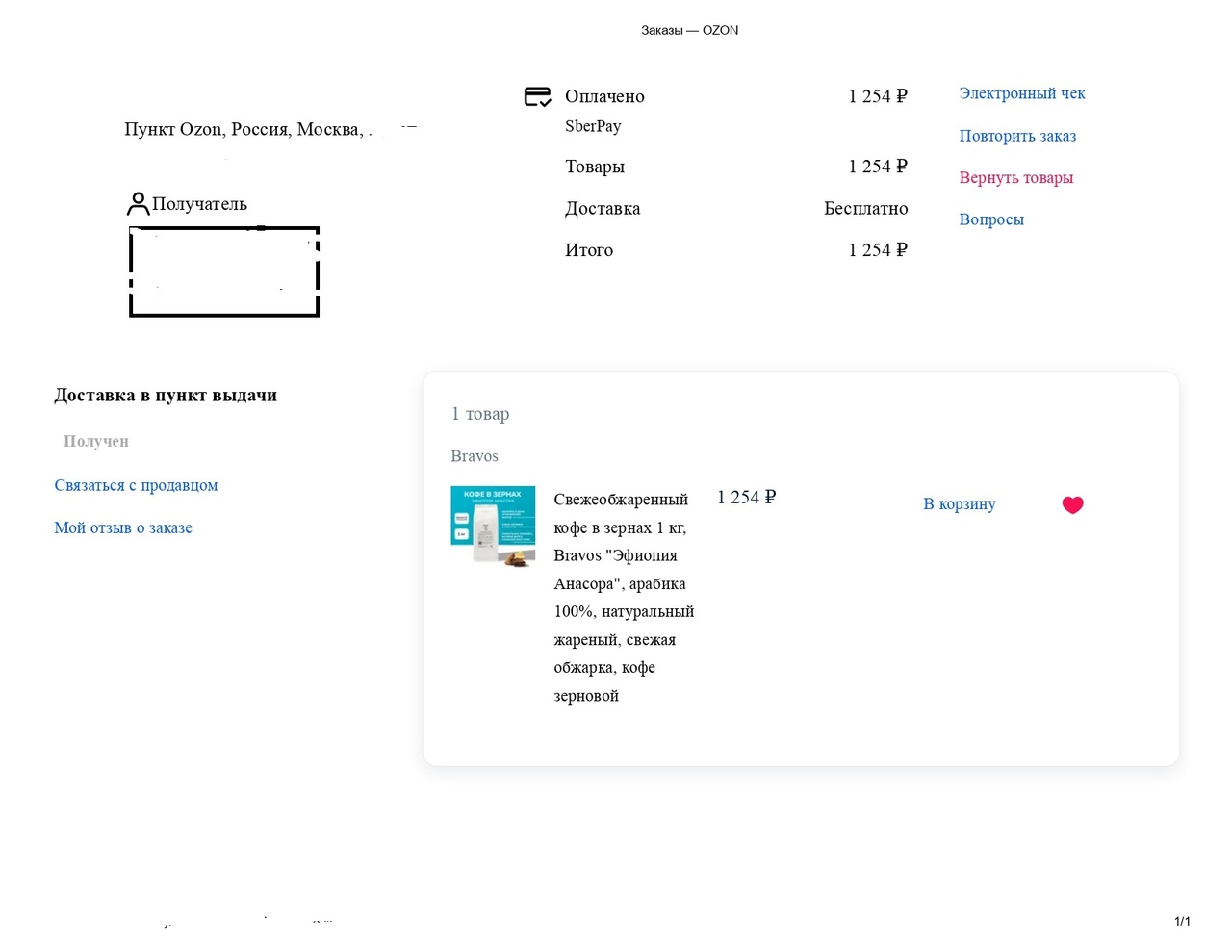
Task: Click the 1/1 page number
Action: (x=1182, y=921)
